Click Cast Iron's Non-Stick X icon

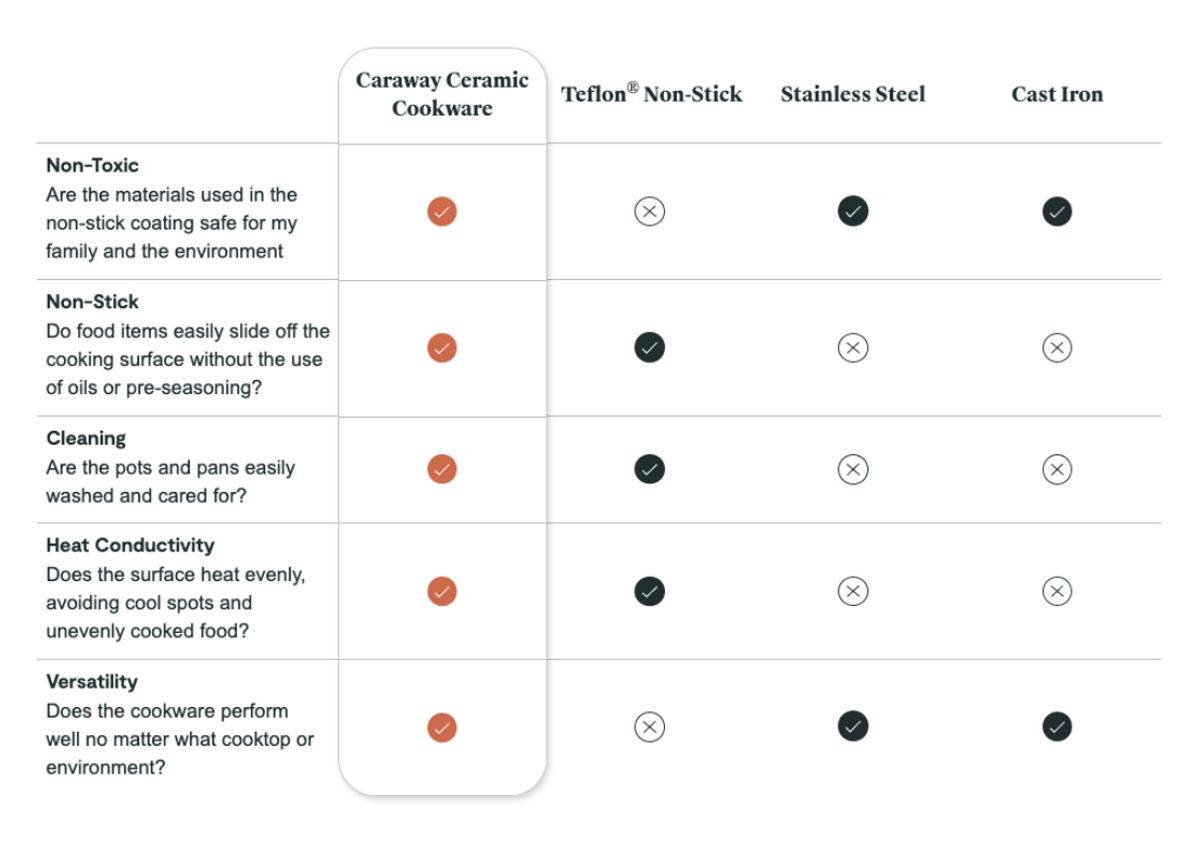[1057, 347]
